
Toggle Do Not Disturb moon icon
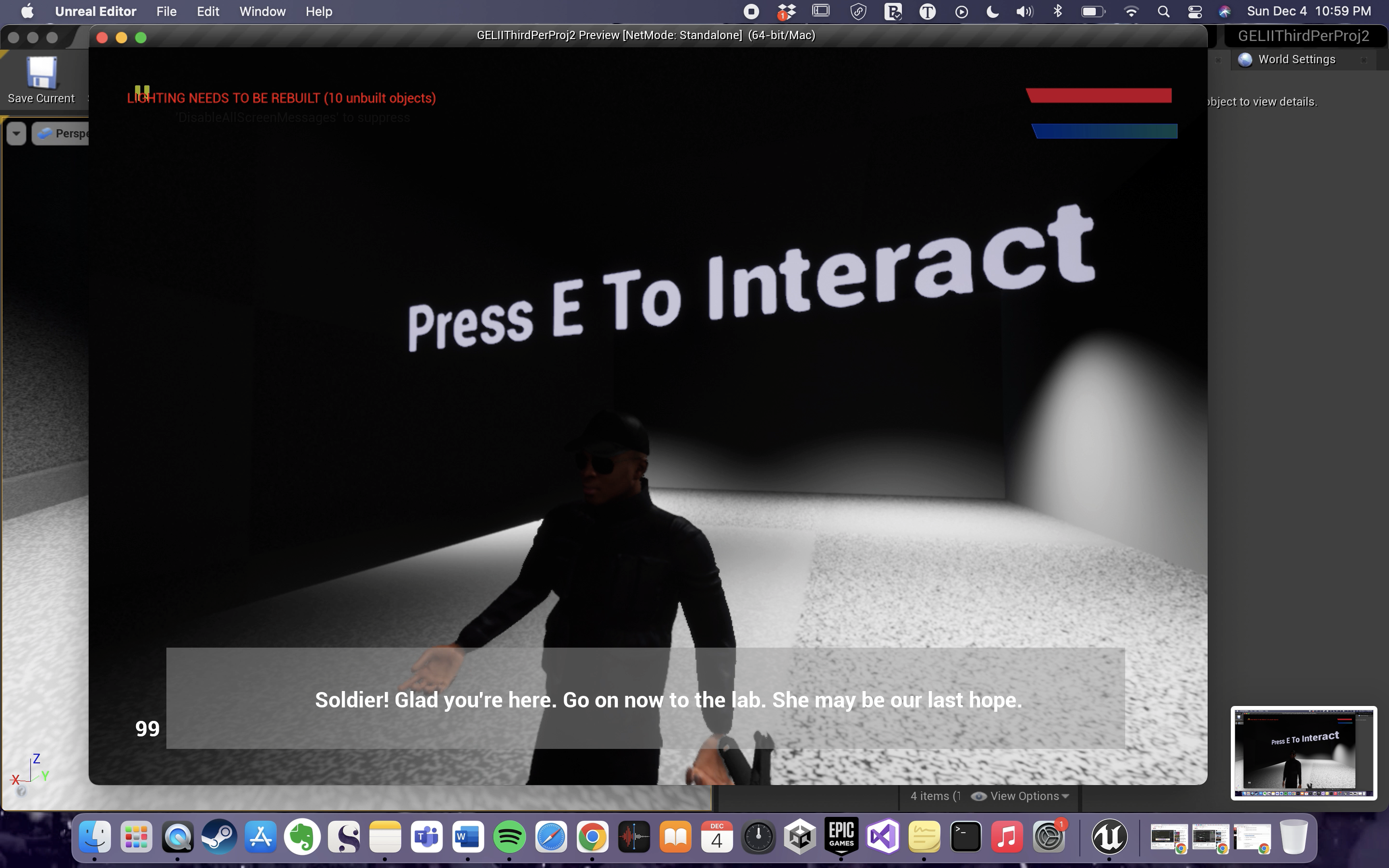tap(992, 12)
